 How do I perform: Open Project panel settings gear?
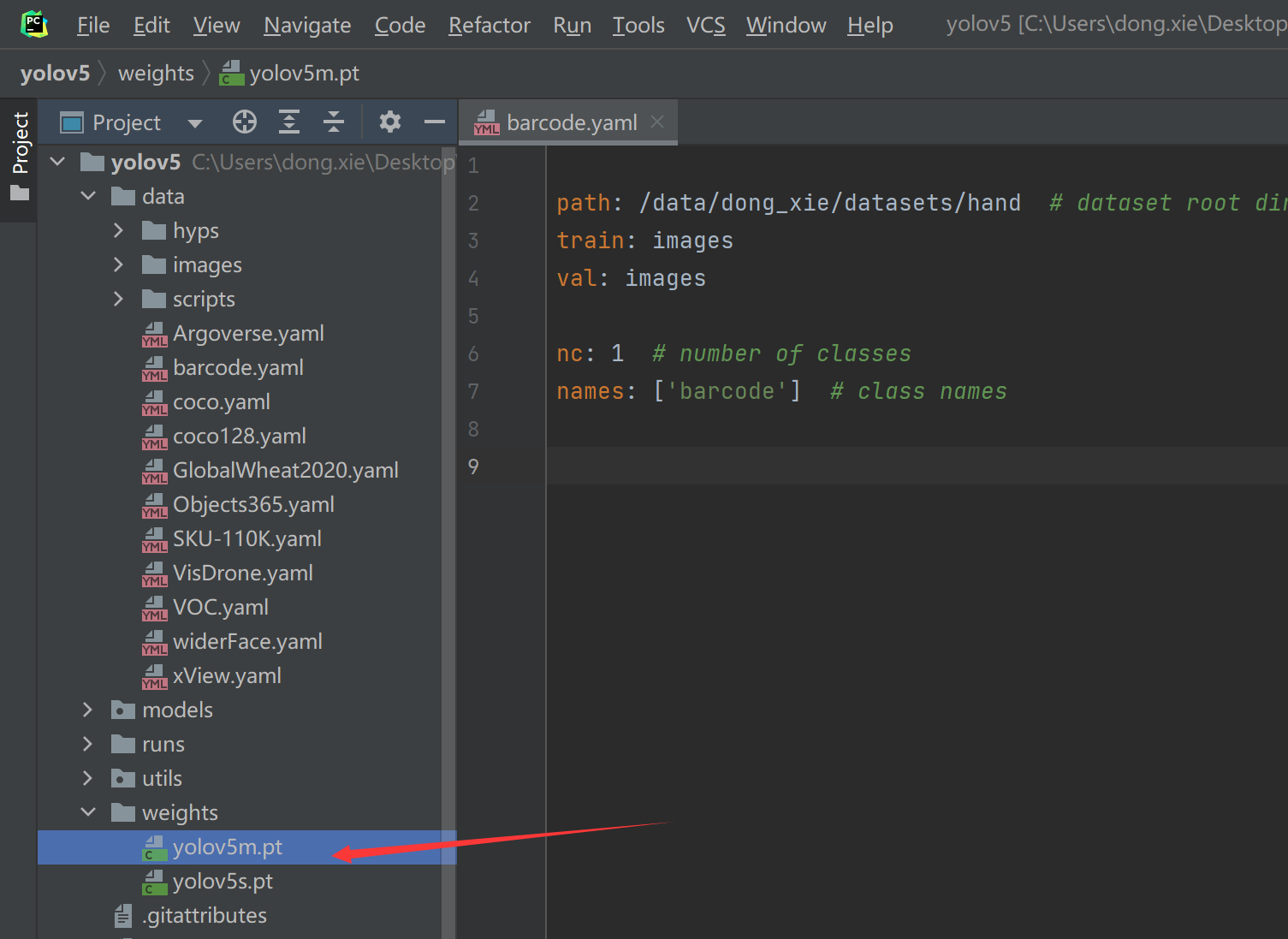pos(390,122)
